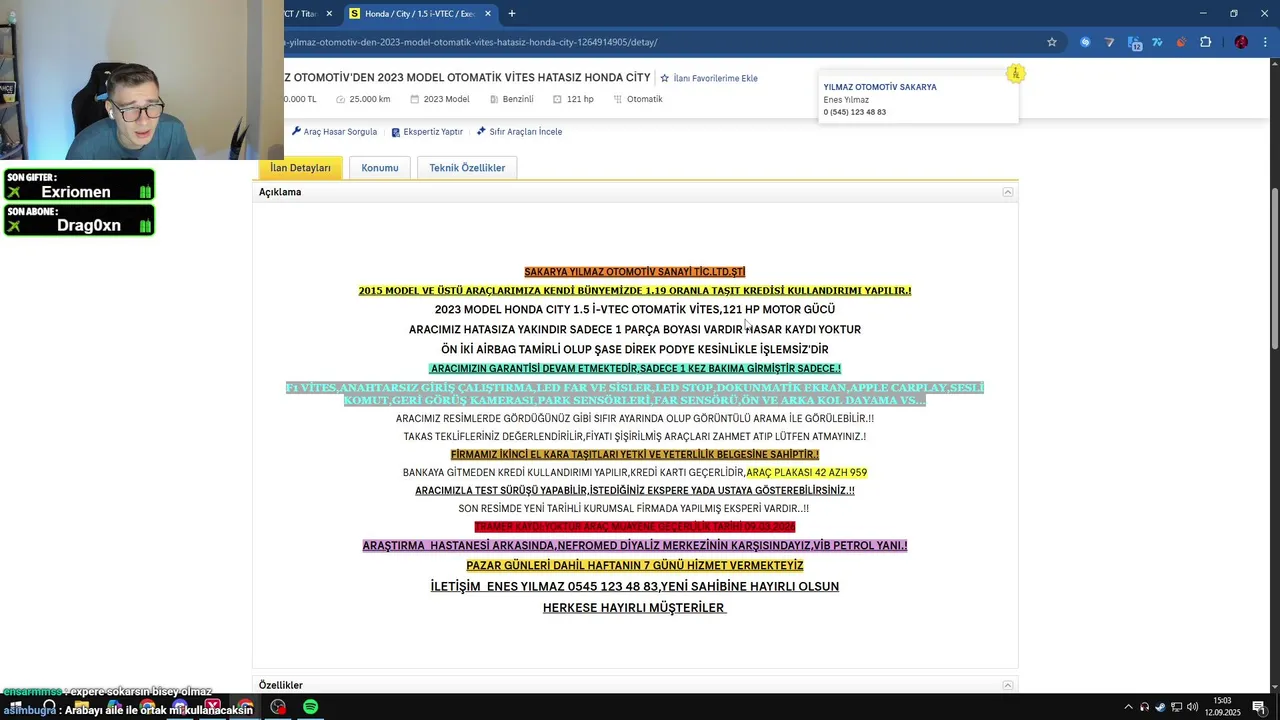Click the Otomatik transmission spec text

click(x=645, y=99)
